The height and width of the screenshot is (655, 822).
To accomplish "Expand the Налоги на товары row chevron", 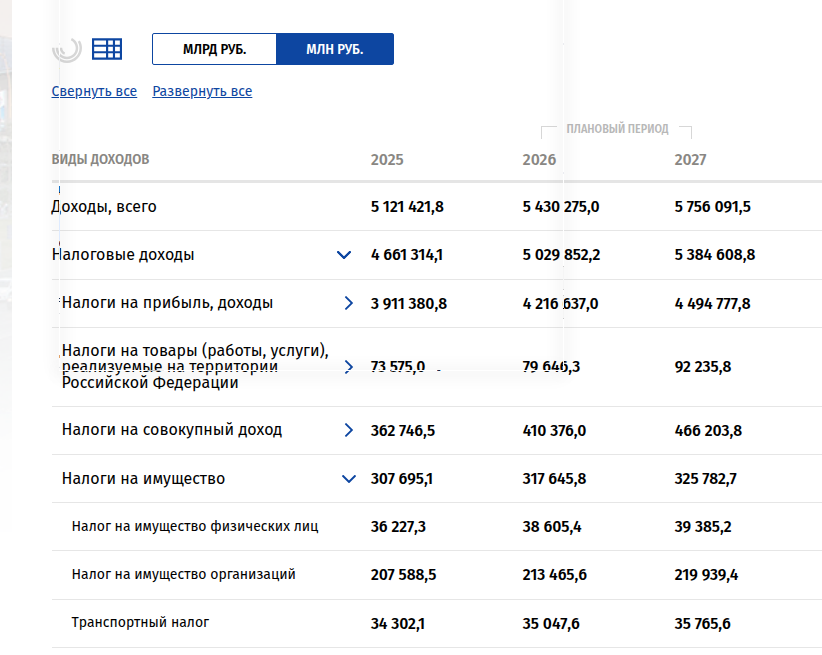I will [x=349, y=367].
